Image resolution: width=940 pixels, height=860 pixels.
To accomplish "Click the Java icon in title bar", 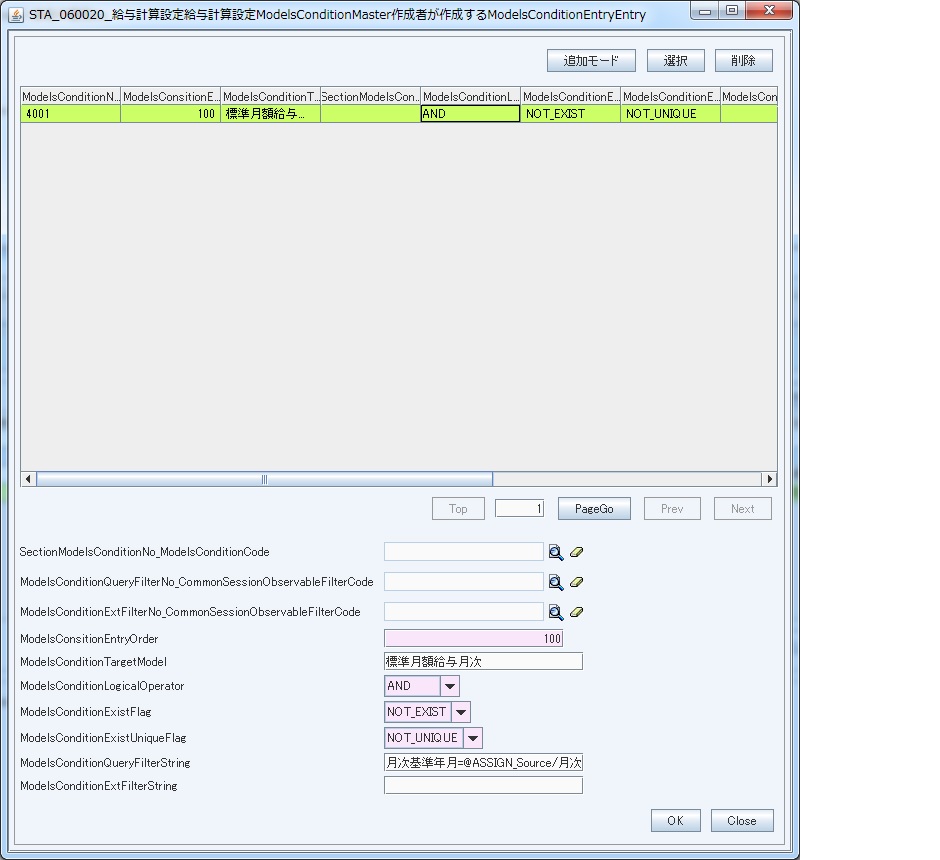I will (x=16, y=14).
